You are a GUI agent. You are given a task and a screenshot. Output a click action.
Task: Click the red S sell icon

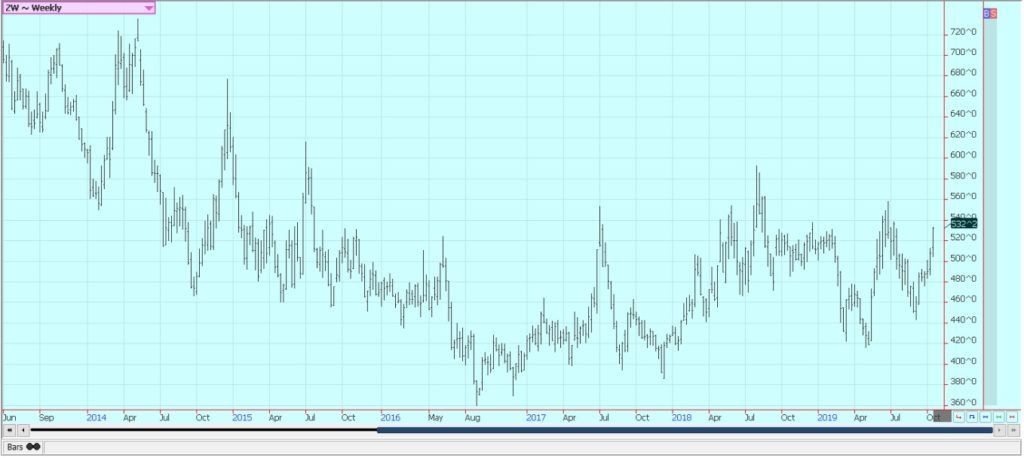993,13
